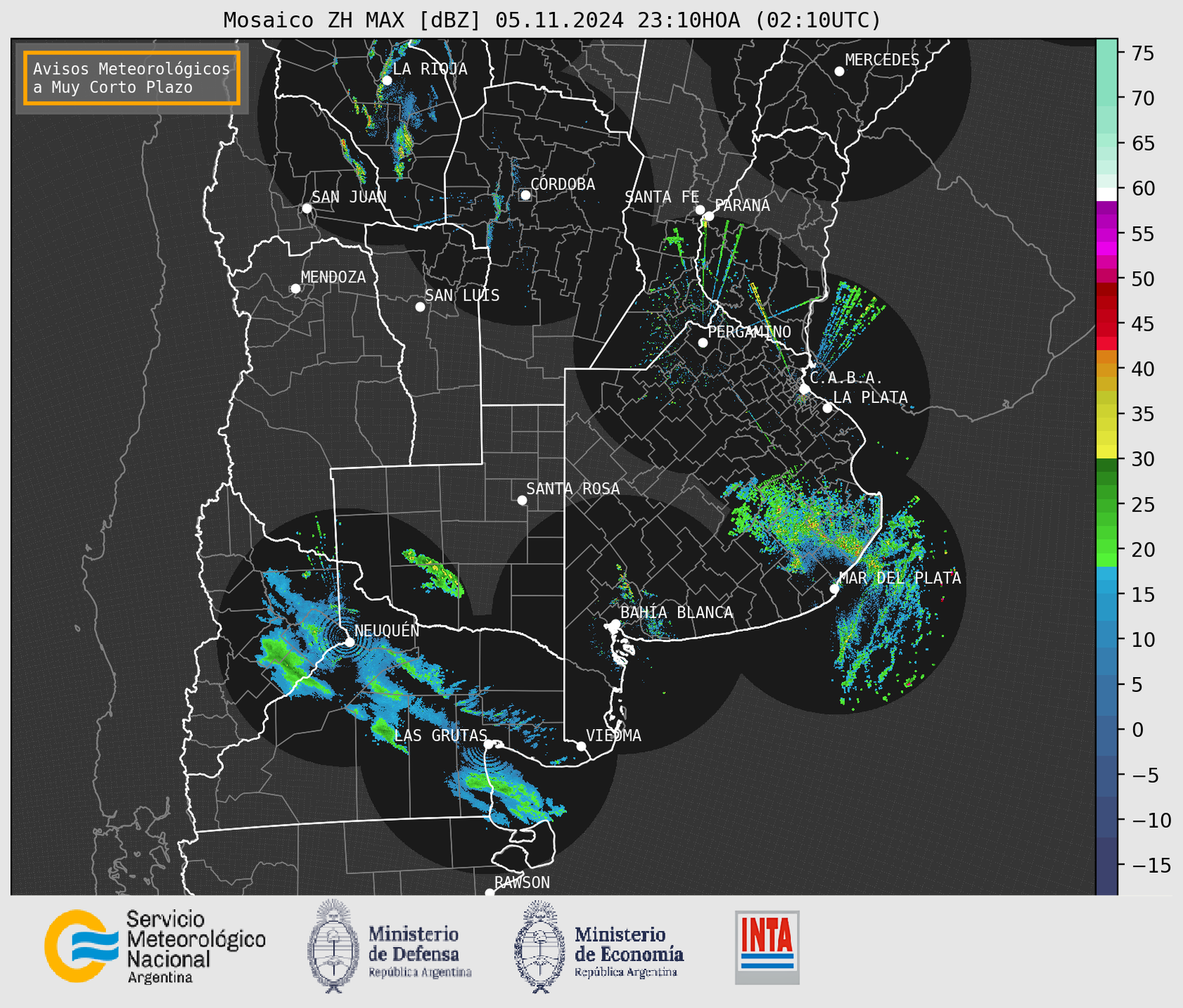Click the Servicio Meteorológico Nacional logo

[x=155, y=946]
